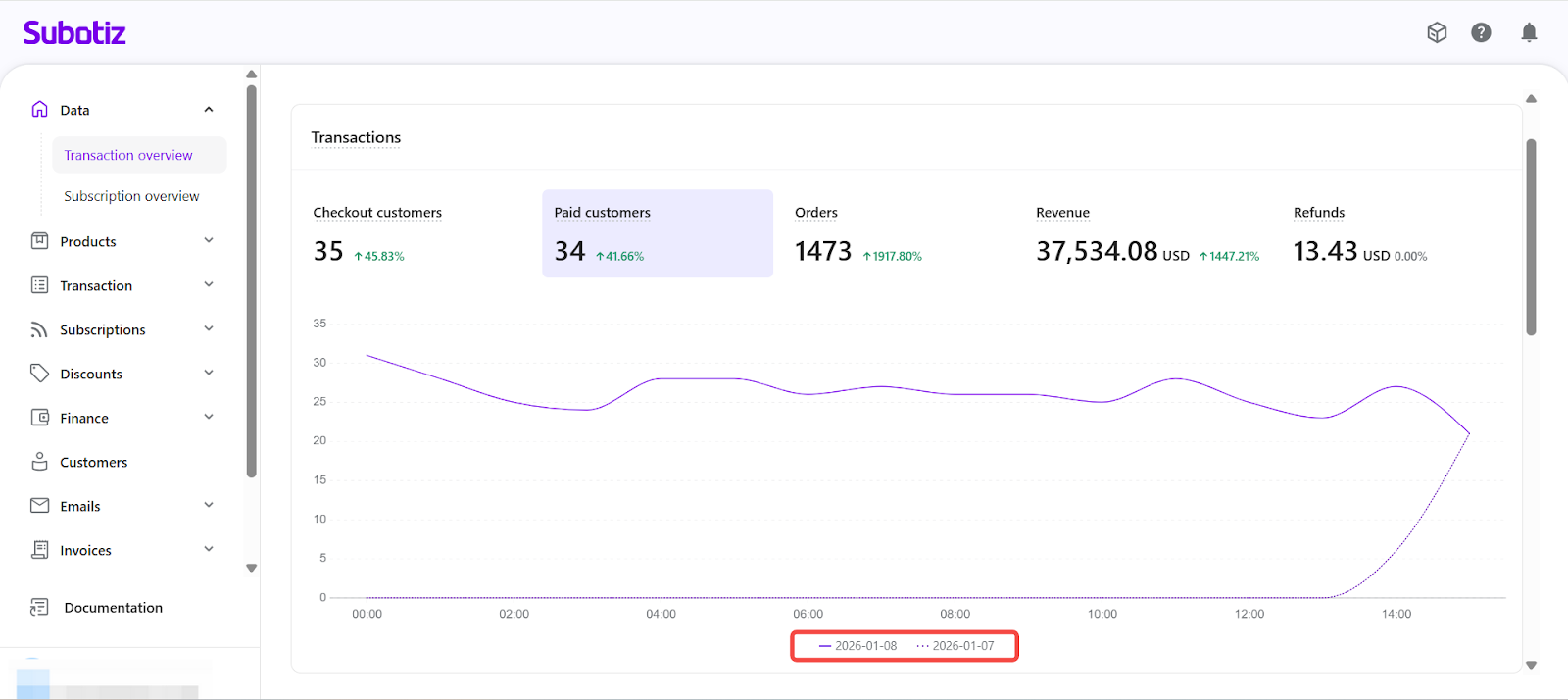Click the Finance wallet icon
Image resolution: width=1568 pixels, height=700 pixels.
point(39,418)
